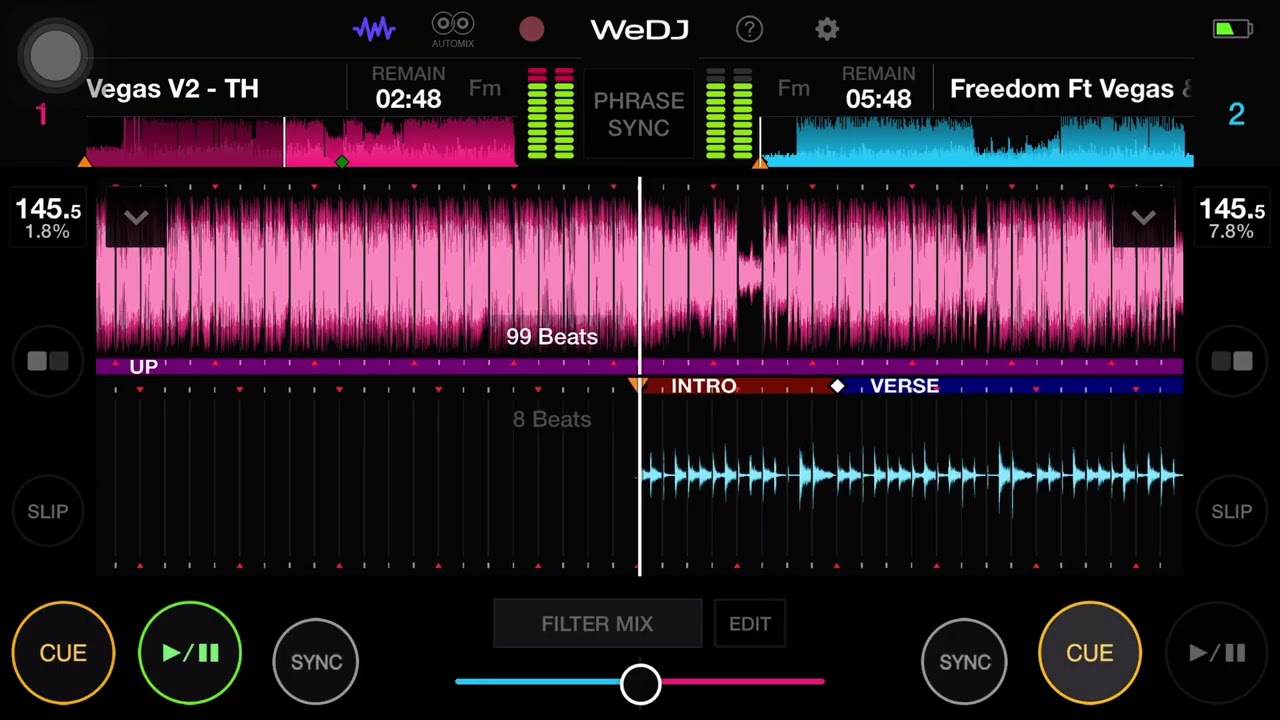Pause deck 1 playback
This screenshot has height=720, width=1280.
190,653
